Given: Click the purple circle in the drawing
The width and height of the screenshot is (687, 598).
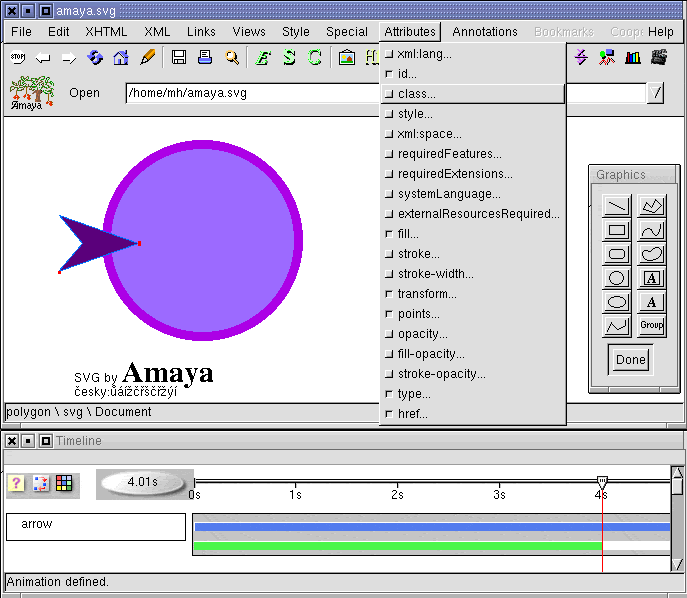Looking at the screenshot, I should 202,240.
